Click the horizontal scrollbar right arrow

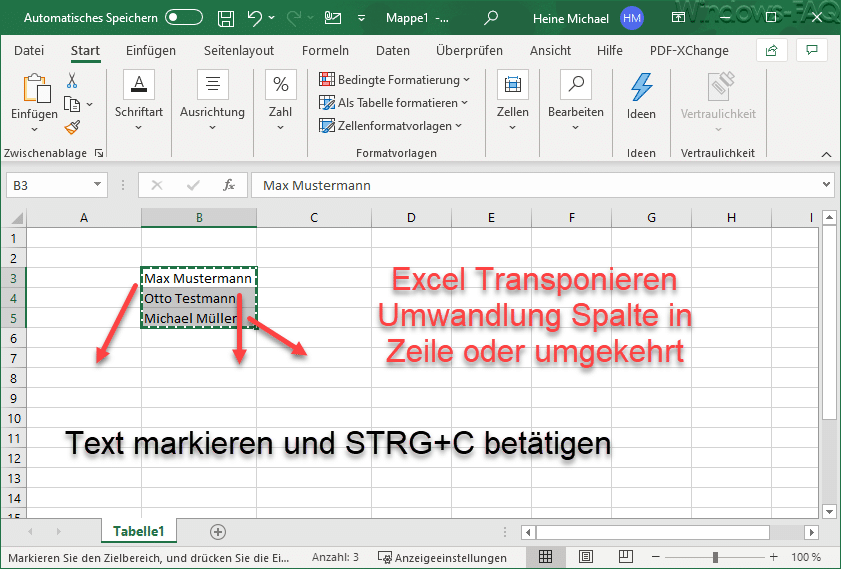coord(812,532)
